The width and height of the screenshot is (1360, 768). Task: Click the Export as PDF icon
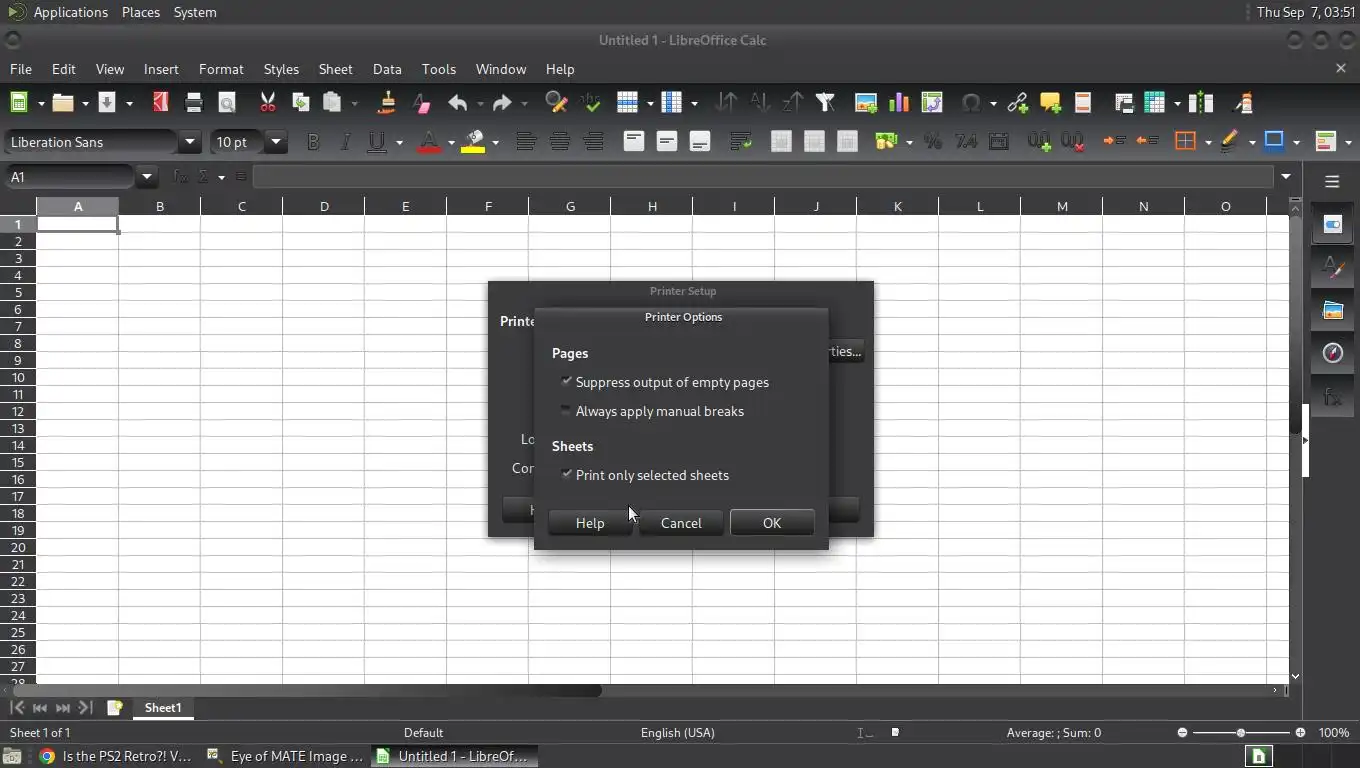tap(160, 102)
